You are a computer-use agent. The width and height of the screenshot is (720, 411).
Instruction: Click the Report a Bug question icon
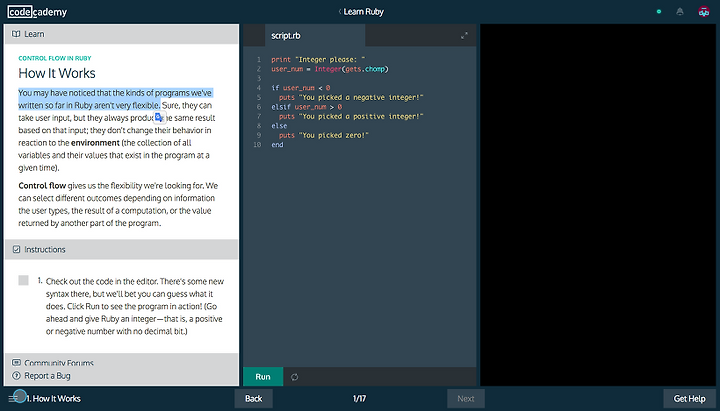pyautogui.click(x=17, y=376)
